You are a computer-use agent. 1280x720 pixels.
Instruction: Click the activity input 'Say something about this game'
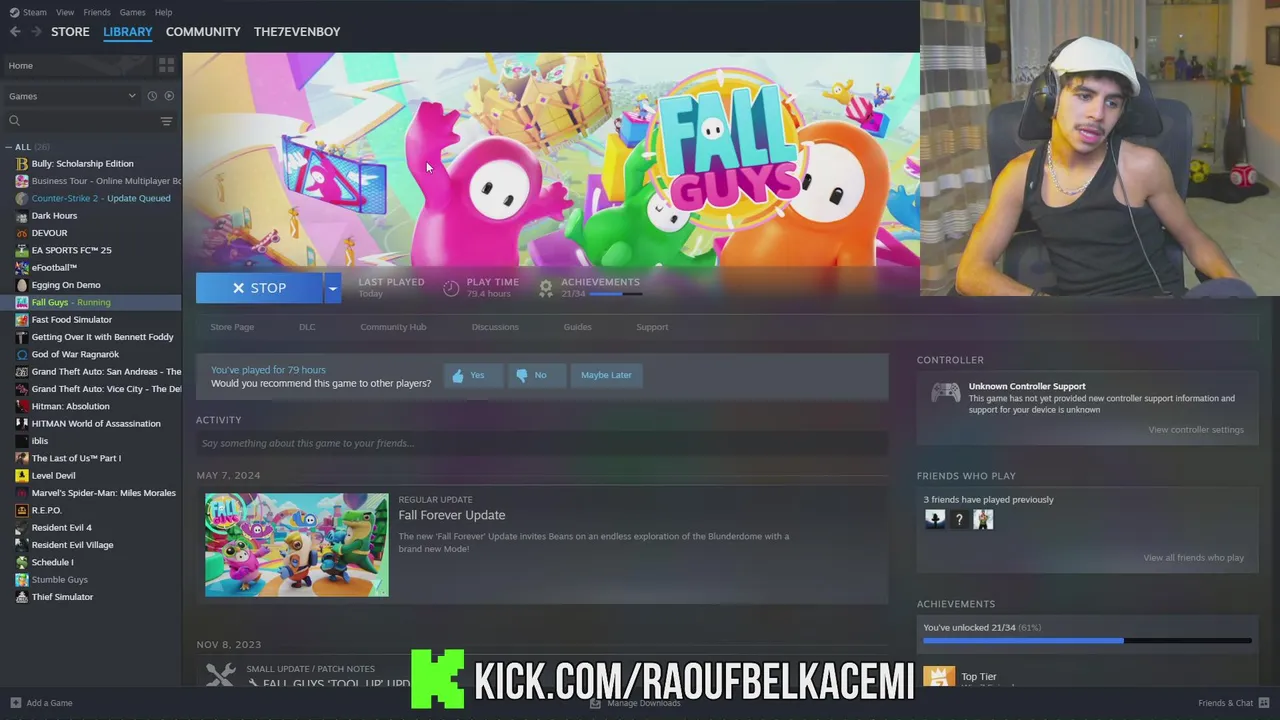(542, 443)
